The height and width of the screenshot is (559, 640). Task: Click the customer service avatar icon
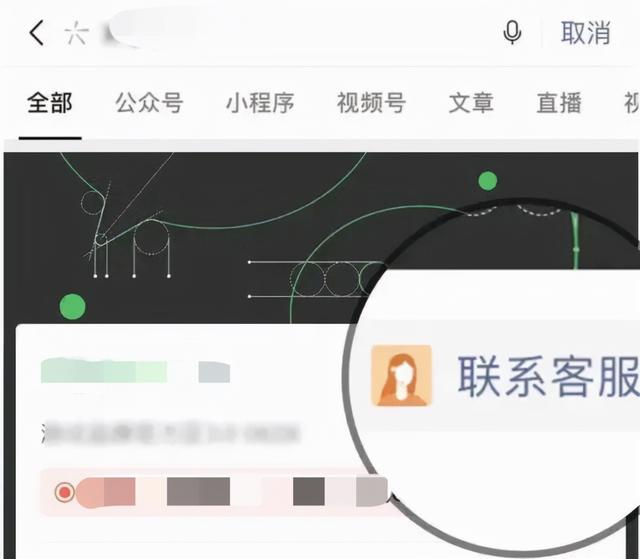click(402, 375)
